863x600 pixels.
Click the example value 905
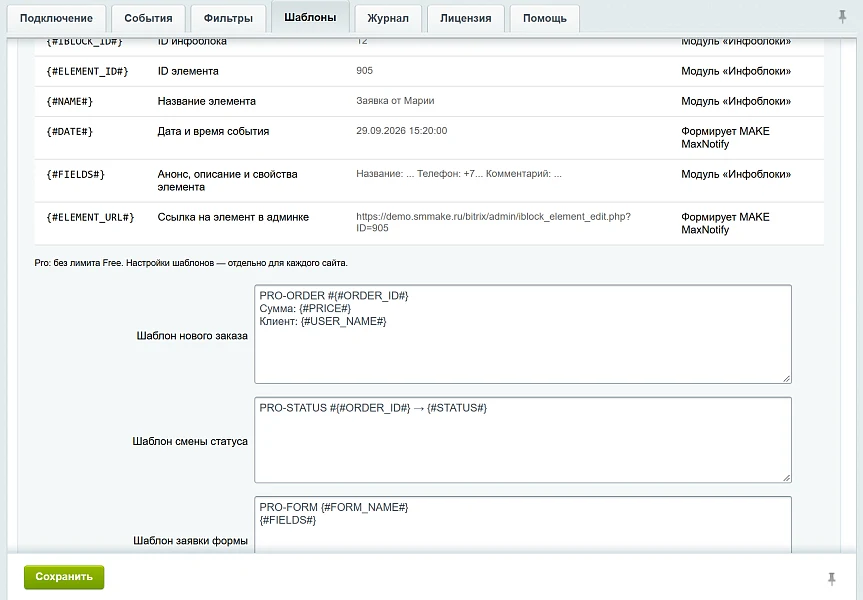click(364, 71)
